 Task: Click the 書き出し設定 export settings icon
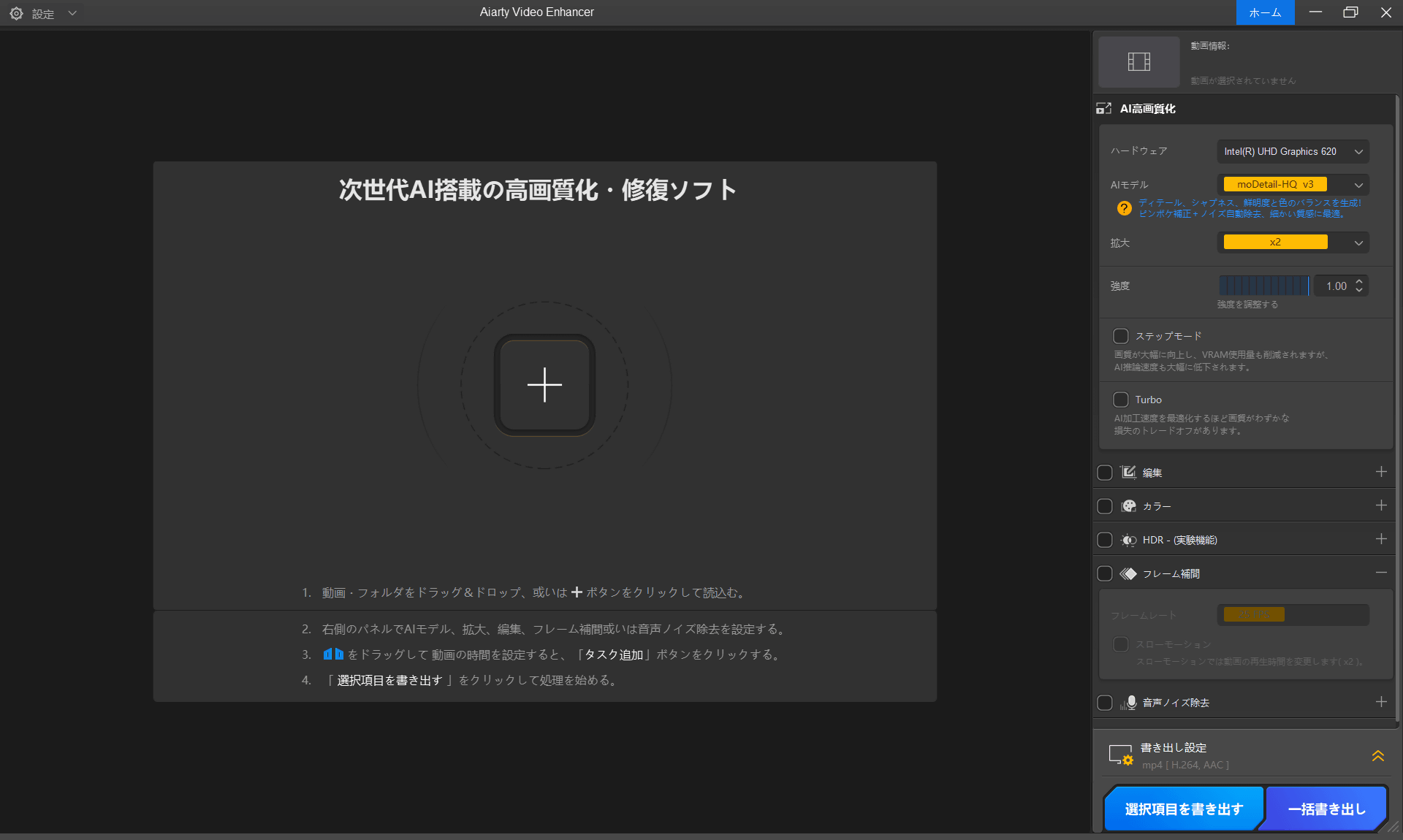pyautogui.click(x=1120, y=755)
